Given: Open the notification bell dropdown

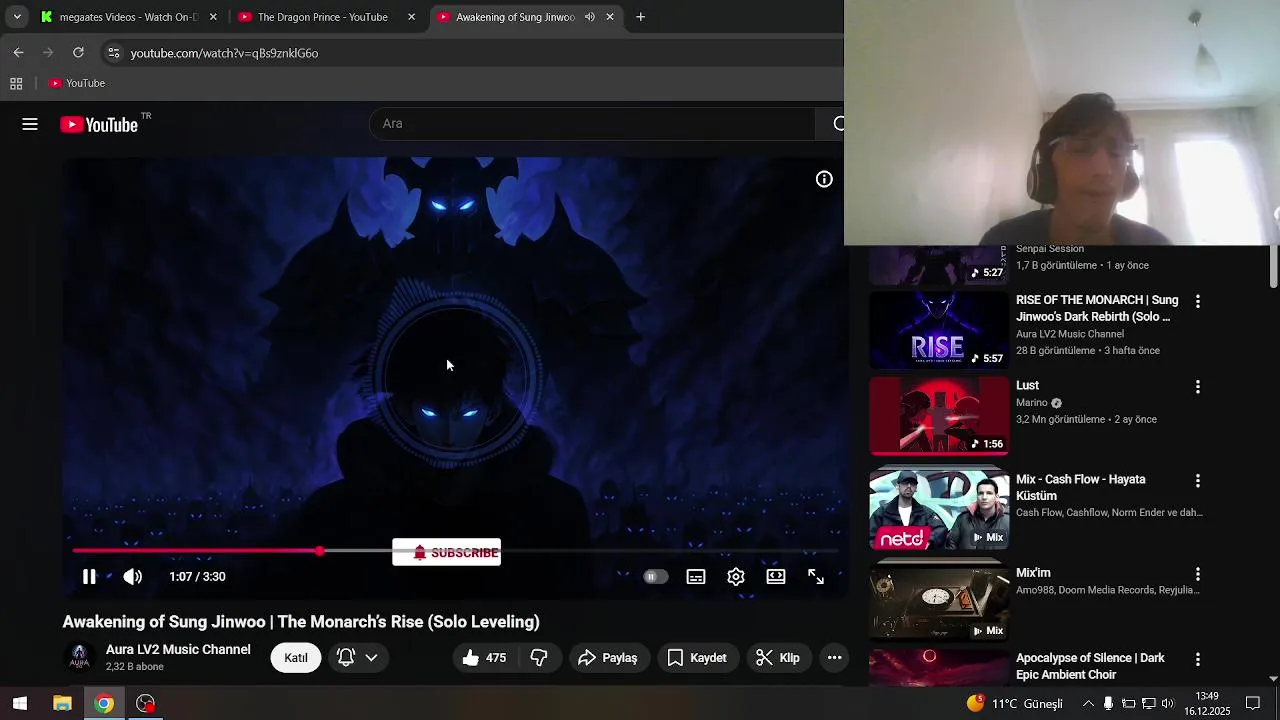Looking at the screenshot, I should click(x=358, y=657).
